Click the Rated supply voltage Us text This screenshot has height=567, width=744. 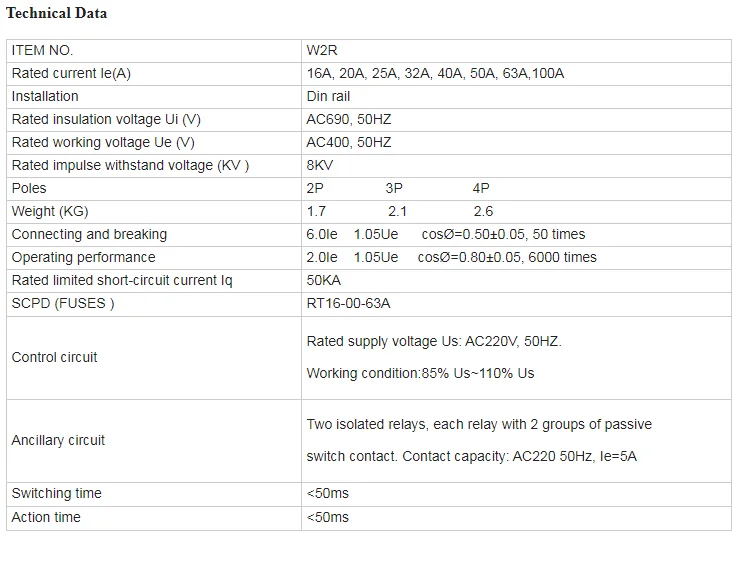pos(434,341)
